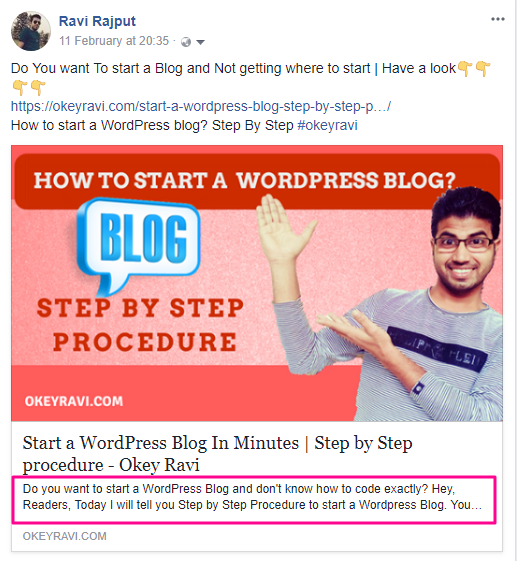This screenshot has height=561, width=517.
Task: Click the 'Step by Step Procedure' image text
Action: coord(141,325)
